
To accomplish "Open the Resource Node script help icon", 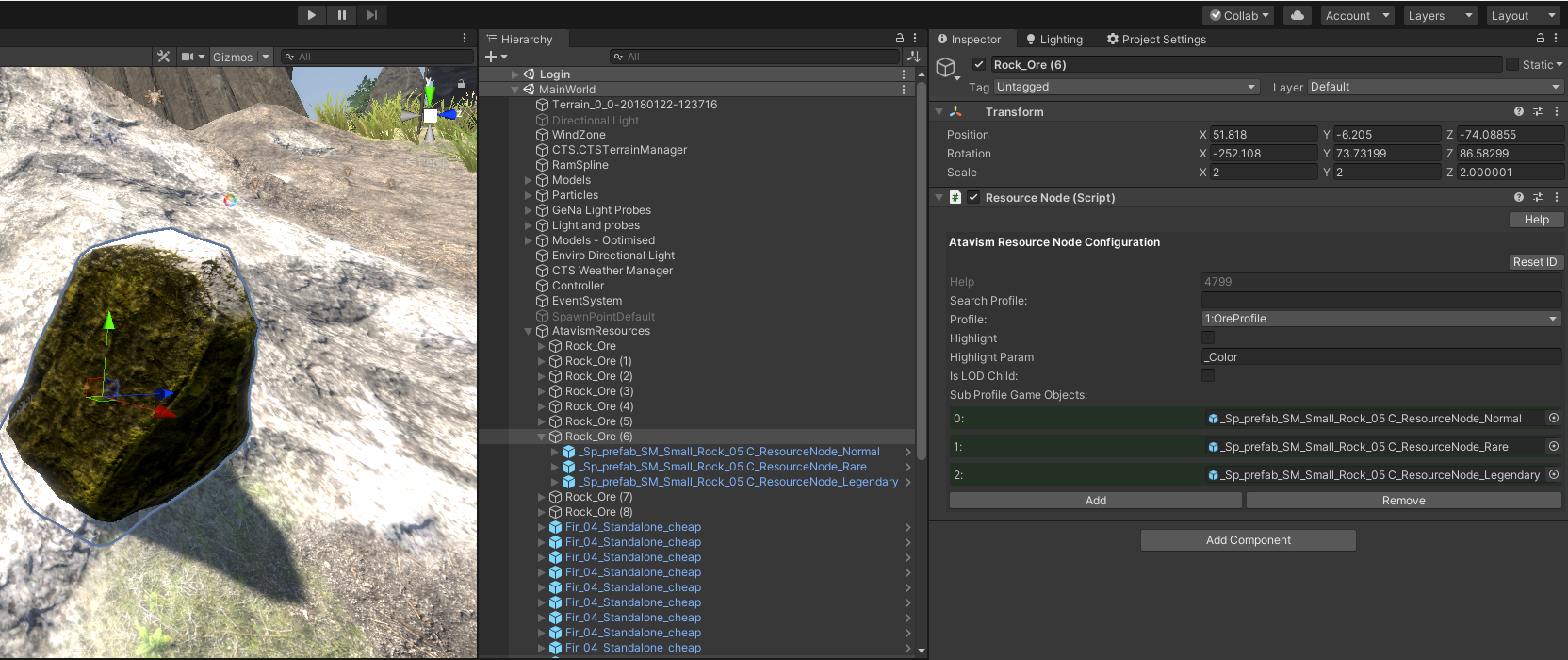I will pos(1518,197).
